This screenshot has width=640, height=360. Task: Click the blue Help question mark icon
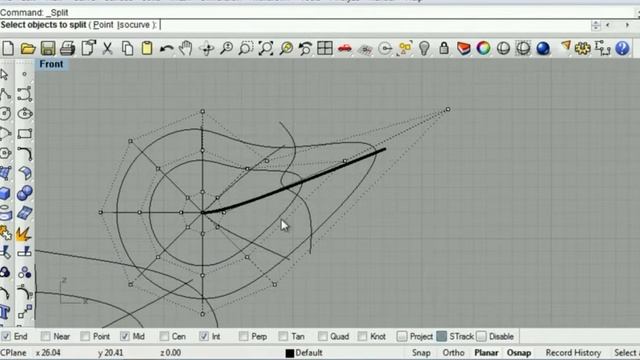[622, 49]
